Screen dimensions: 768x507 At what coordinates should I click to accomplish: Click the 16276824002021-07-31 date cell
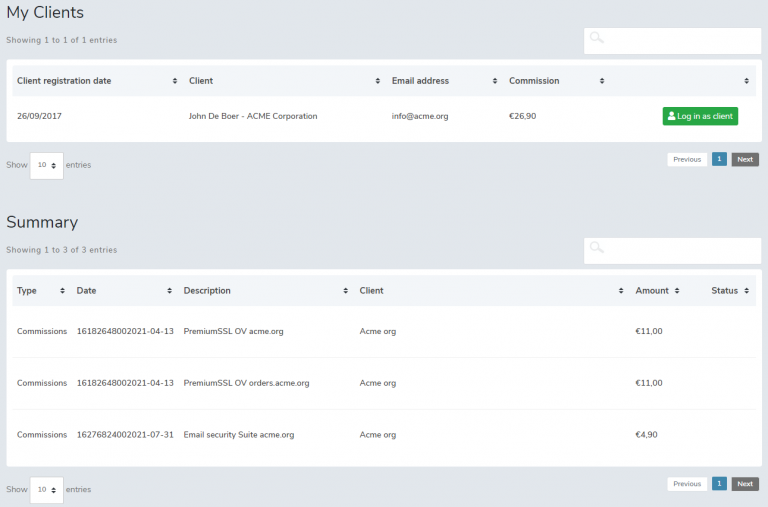point(125,435)
